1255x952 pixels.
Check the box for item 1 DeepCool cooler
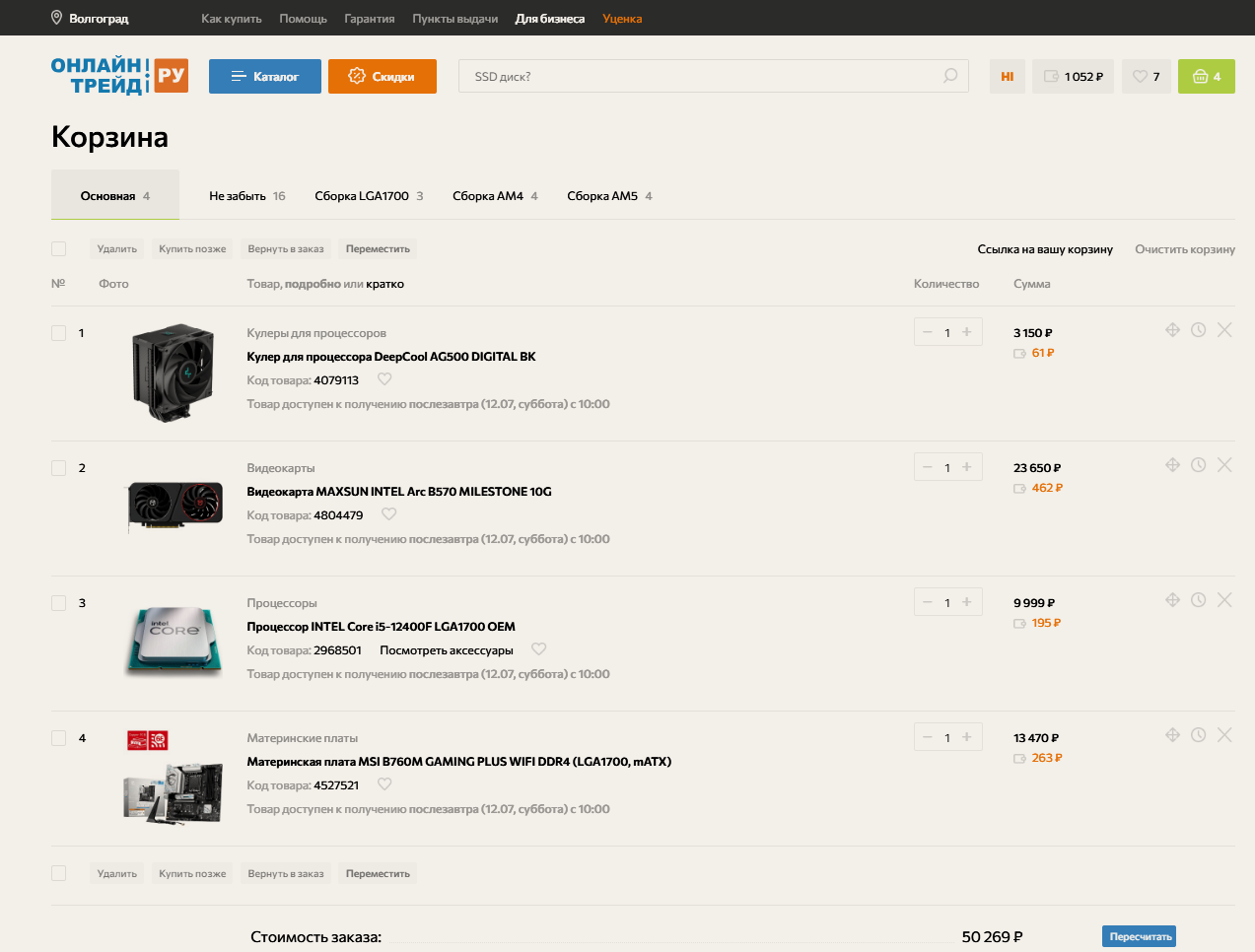pos(58,333)
